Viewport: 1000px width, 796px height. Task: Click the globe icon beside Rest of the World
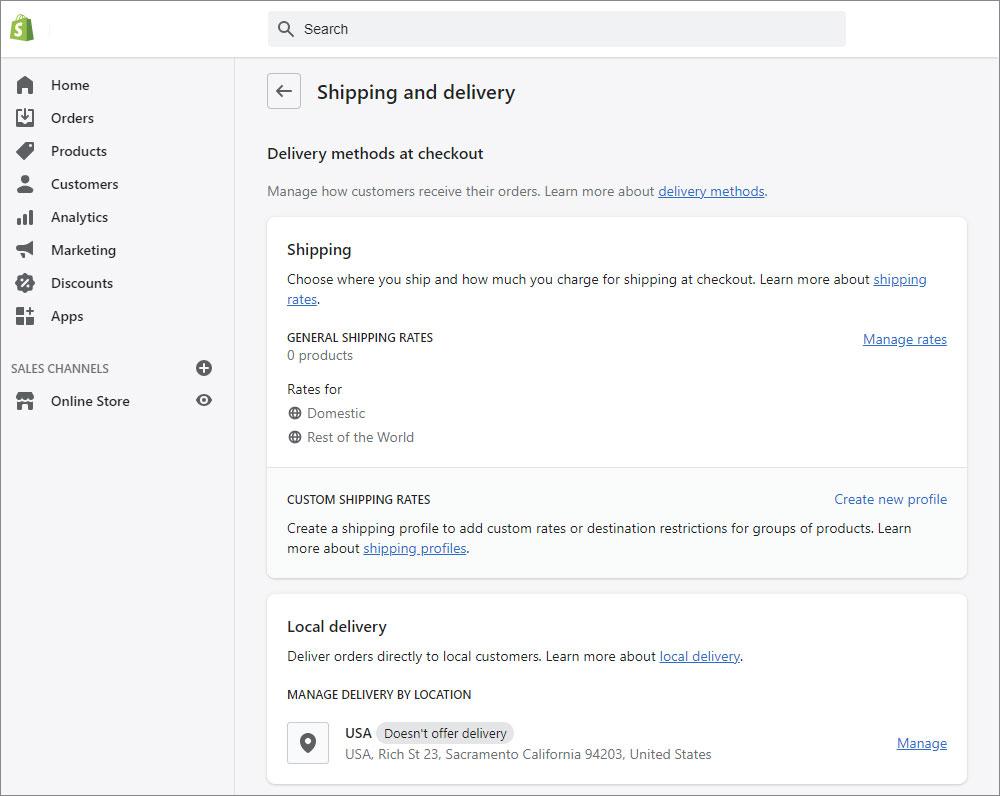295,438
